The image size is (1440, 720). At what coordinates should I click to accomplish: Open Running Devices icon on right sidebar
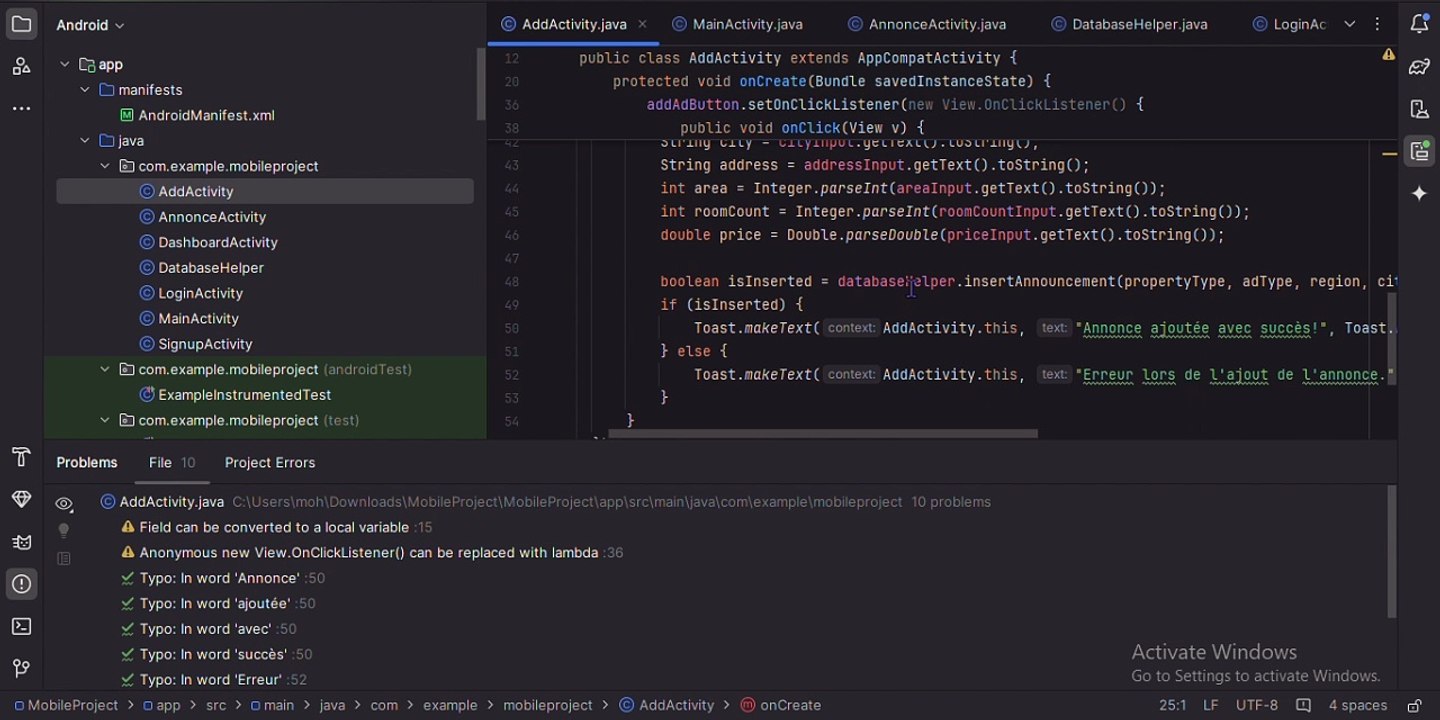1419,151
